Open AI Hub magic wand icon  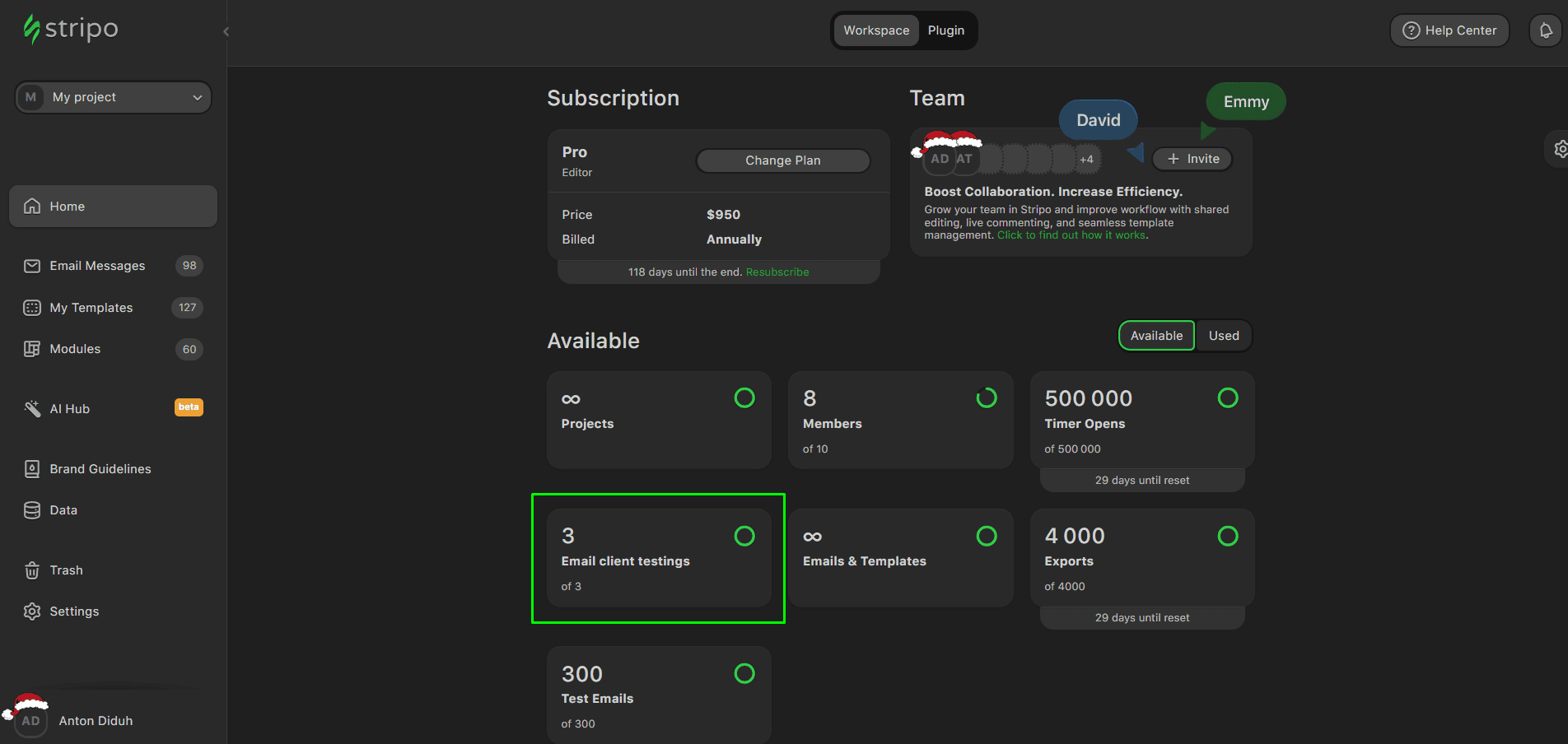point(32,409)
